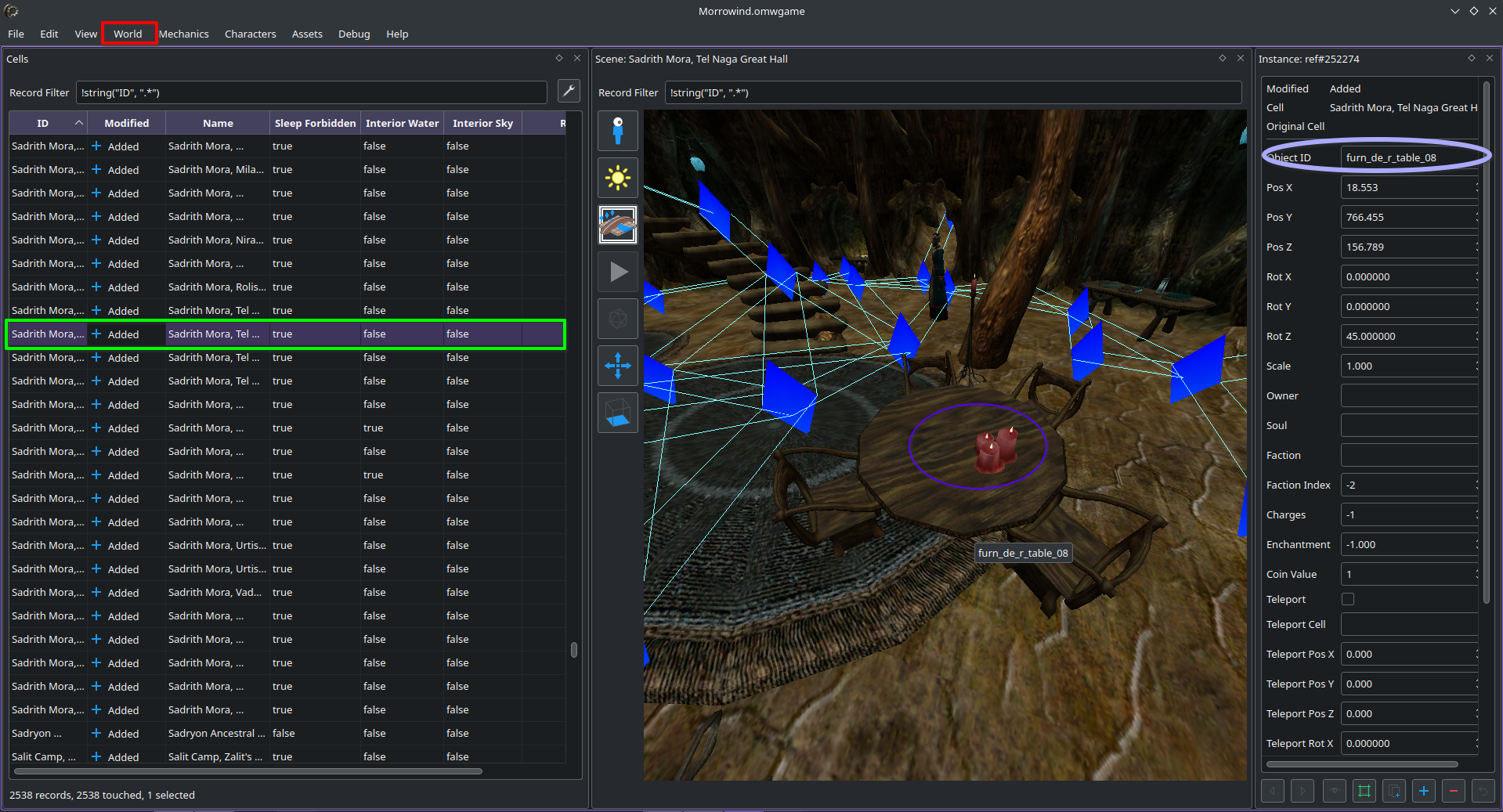Viewport: 1503px width, 812px height.
Task: Select the instance edit mode icosahedron button
Action: [x=618, y=319]
